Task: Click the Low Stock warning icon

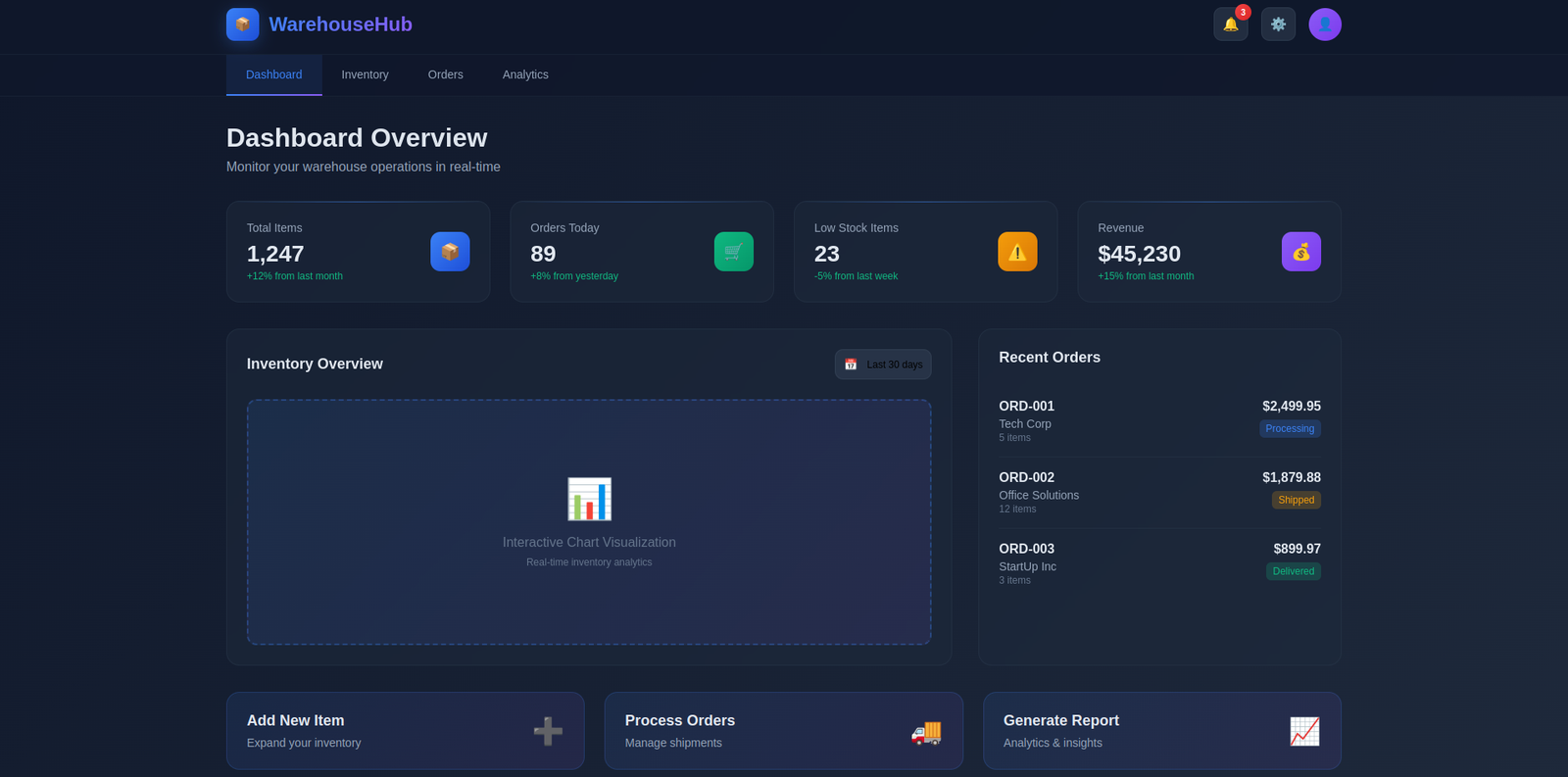Action: (1017, 252)
